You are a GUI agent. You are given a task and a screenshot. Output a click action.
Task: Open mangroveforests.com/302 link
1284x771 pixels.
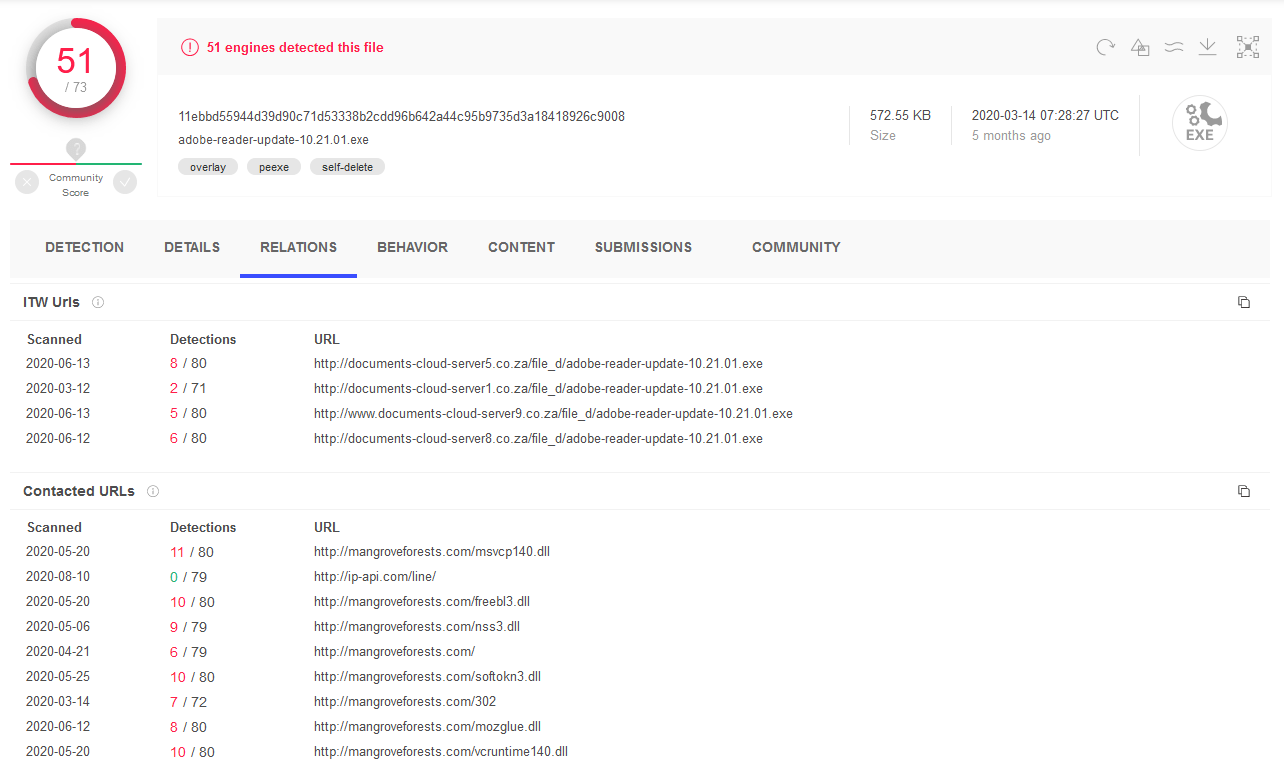click(x=405, y=701)
